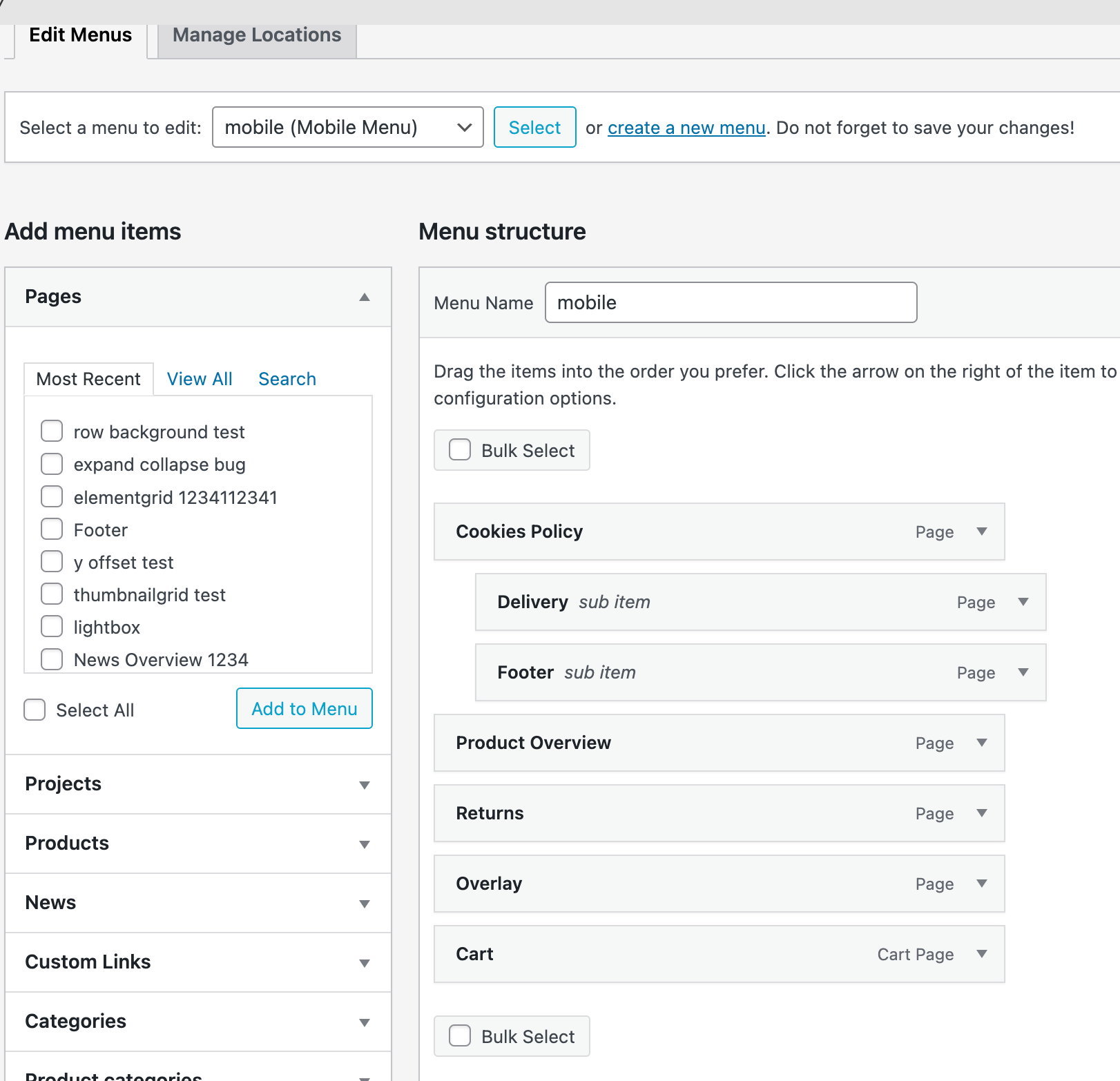Open the menu selection dropdown
This screenshot has width=1120, height=1081.
[x=347, y=127]
